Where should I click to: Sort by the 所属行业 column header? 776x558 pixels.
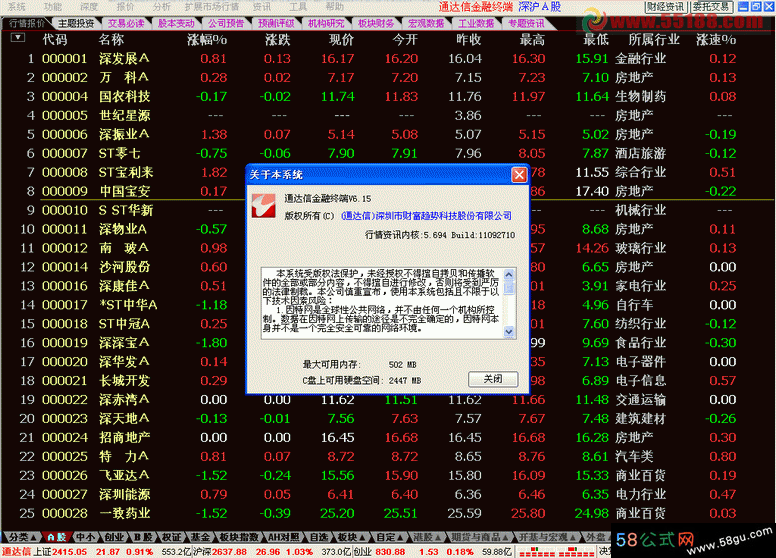coord(653,40)
